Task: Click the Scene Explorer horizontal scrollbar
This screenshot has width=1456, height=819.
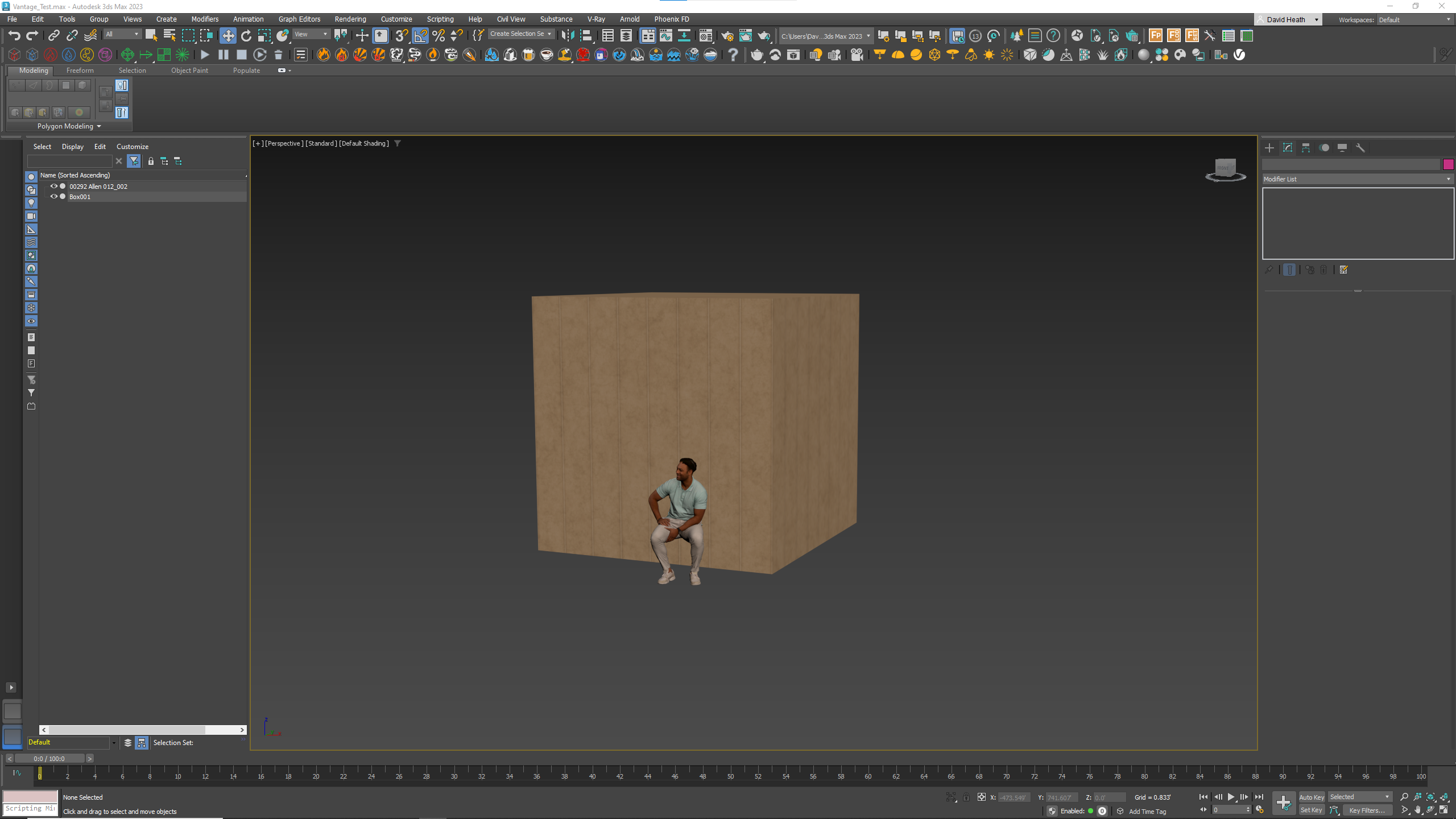Action: click(127, 730)
